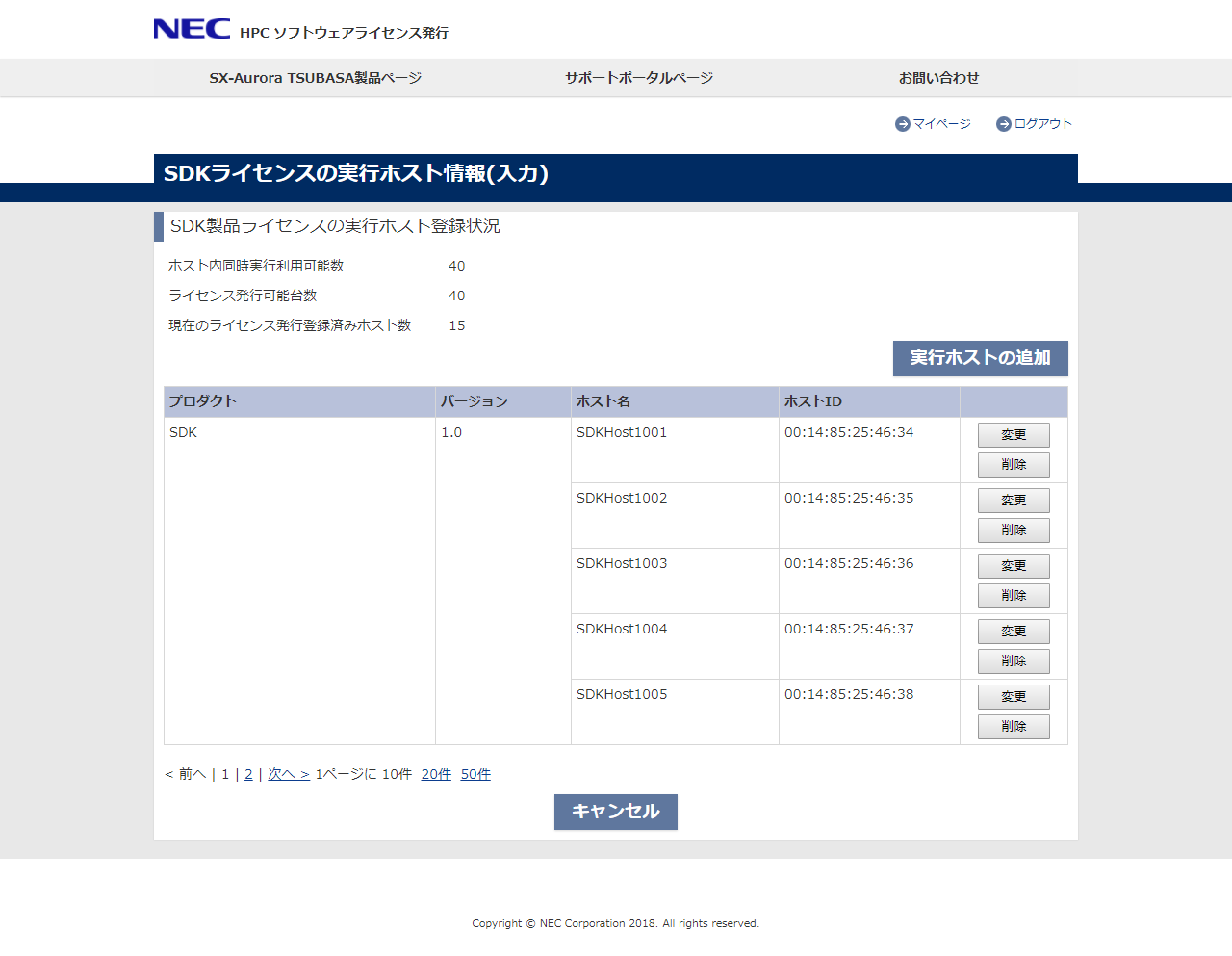
Task: Click 削除 for SDKHost1004
Action: coord(1014,661)
